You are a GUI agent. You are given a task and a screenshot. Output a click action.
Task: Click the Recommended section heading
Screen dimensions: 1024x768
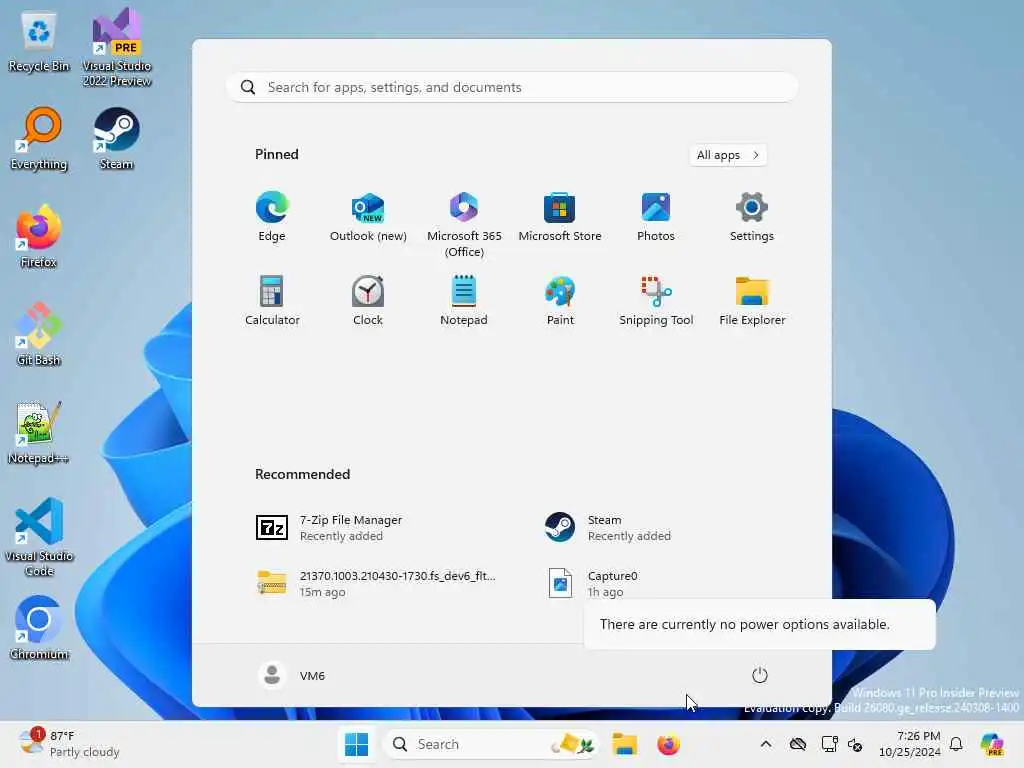coord(302,474)
